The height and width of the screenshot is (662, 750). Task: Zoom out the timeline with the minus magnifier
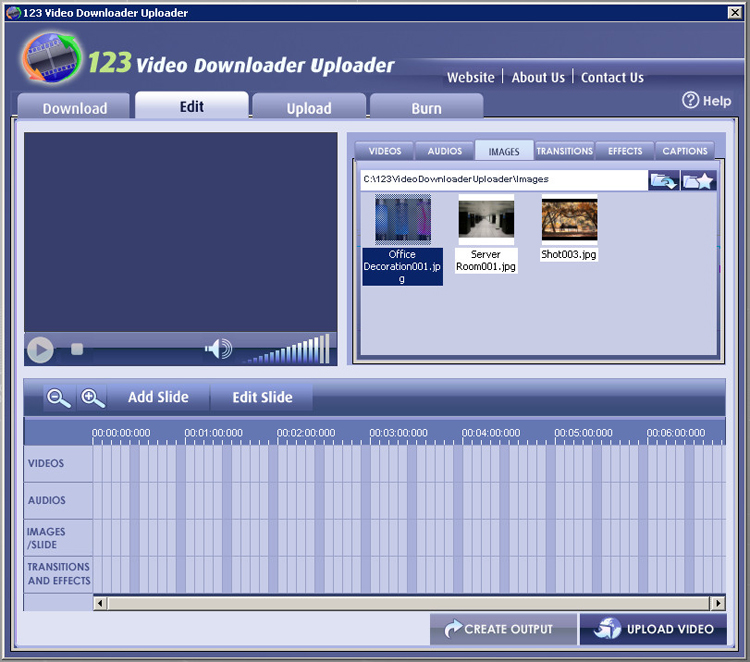coord(59,398)
